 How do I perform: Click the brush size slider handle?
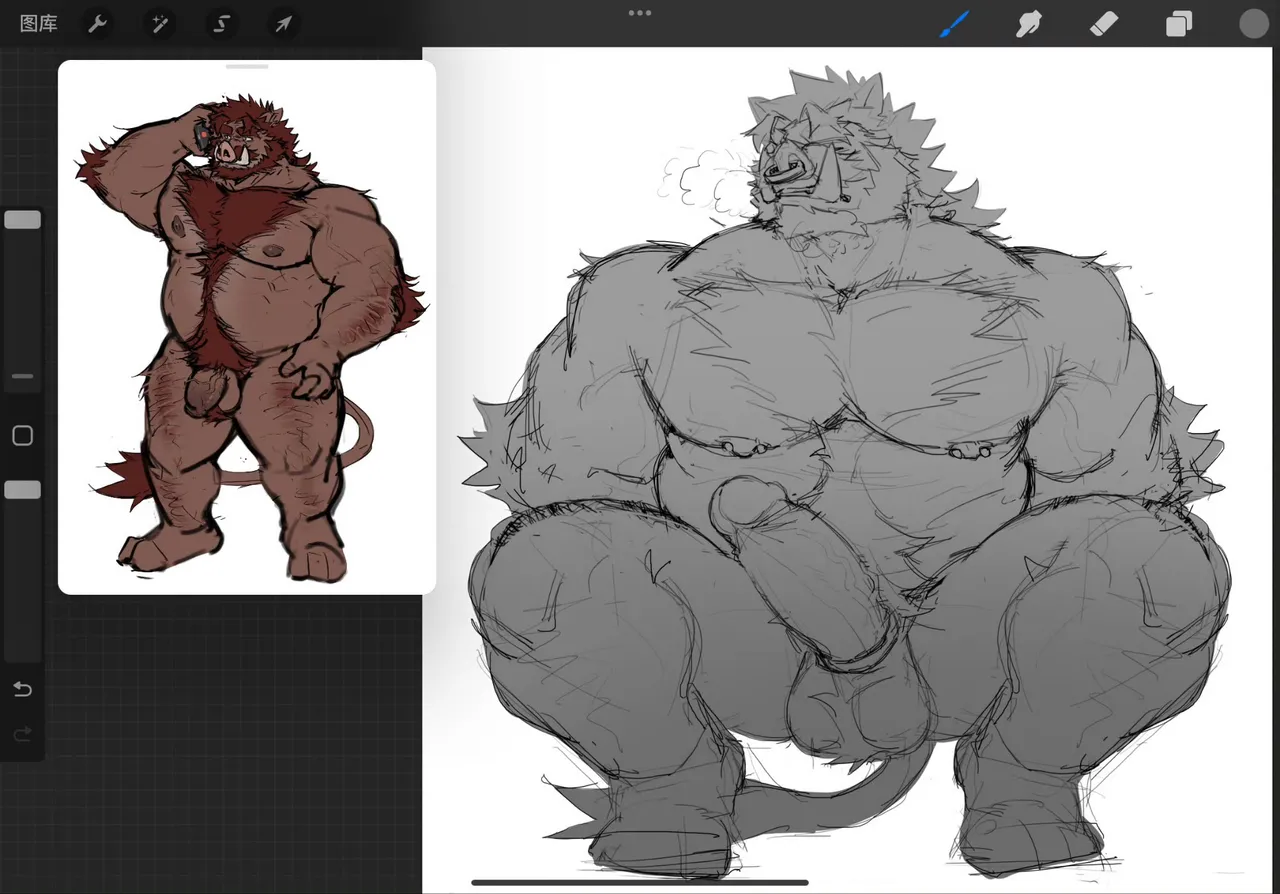pyautogui.click(x=22, y=220)
